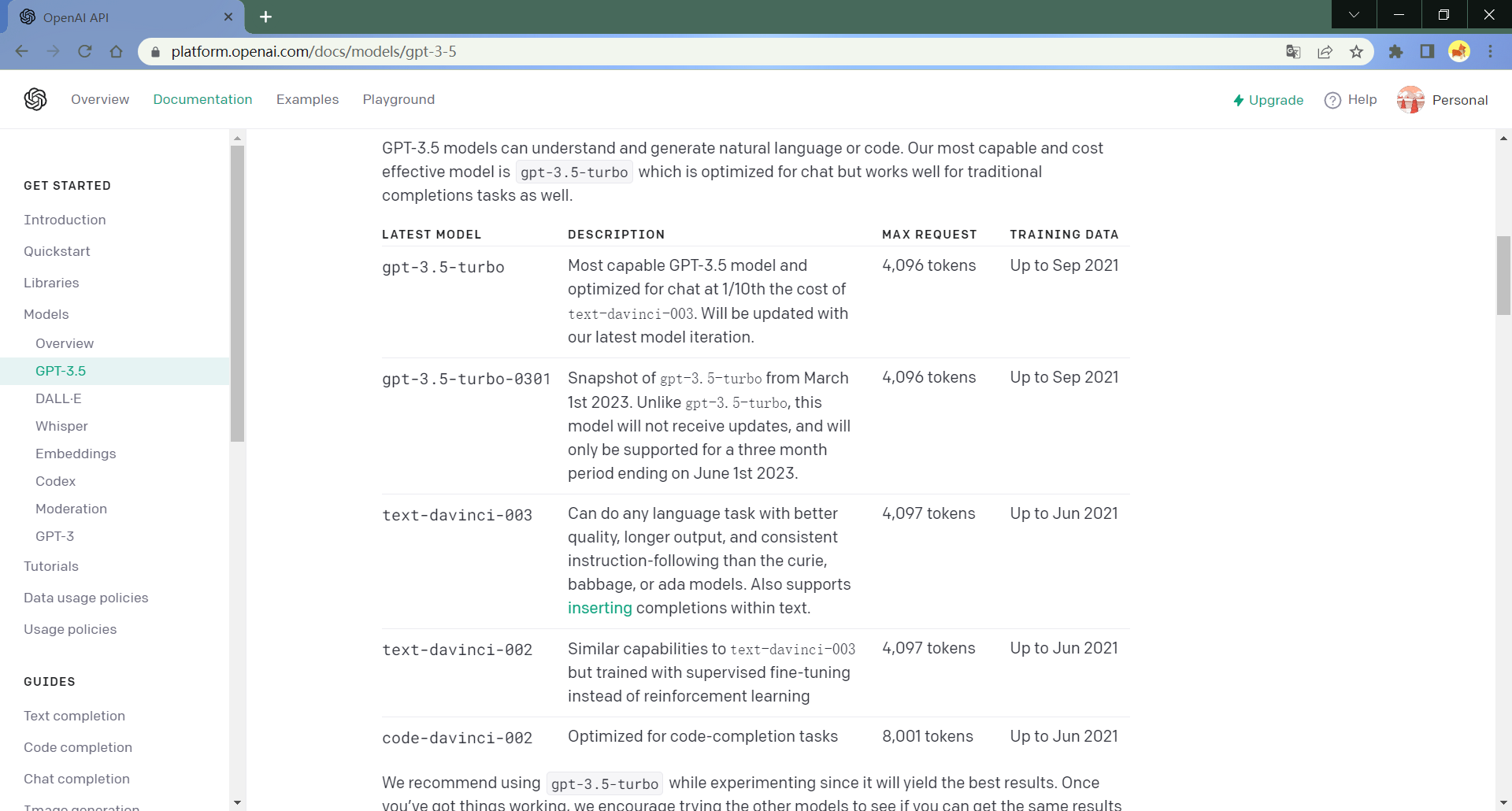Click the browser forward arrow
Image resolution: width=1512 pixels, height=811 pixels.
coord(53,51)
